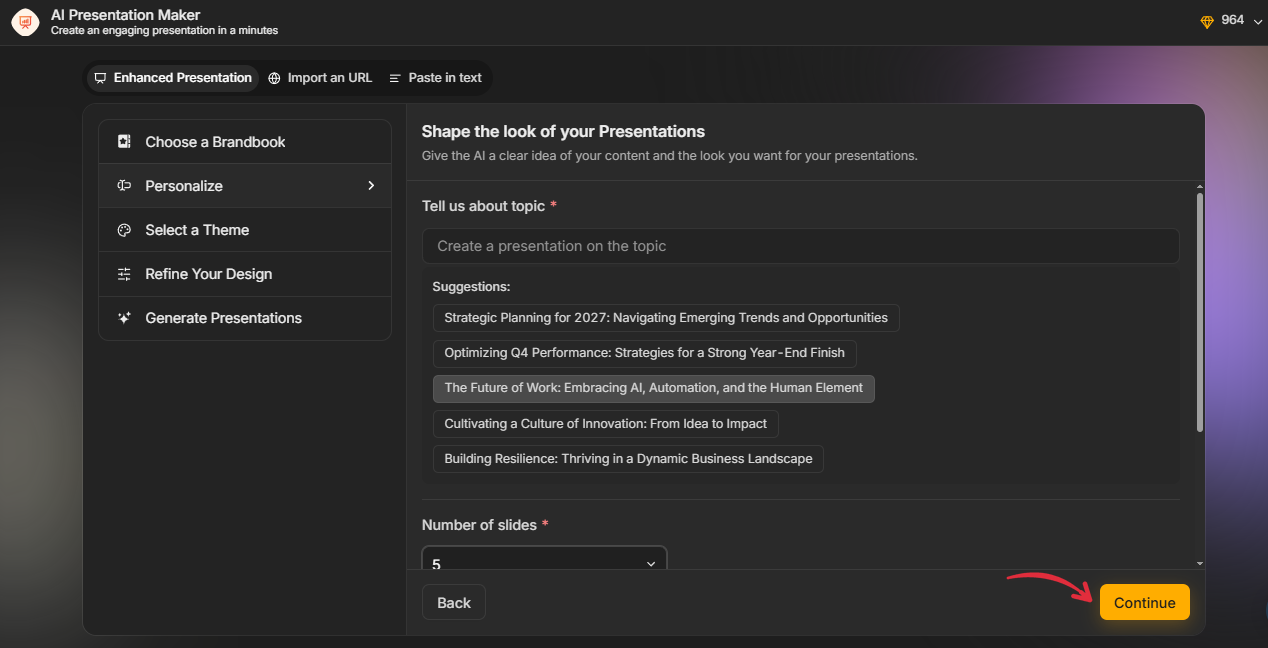Click the diamond credits icon
Image resolution: width=1268 pixels, height=648 pixels.
pos(1207,21)
